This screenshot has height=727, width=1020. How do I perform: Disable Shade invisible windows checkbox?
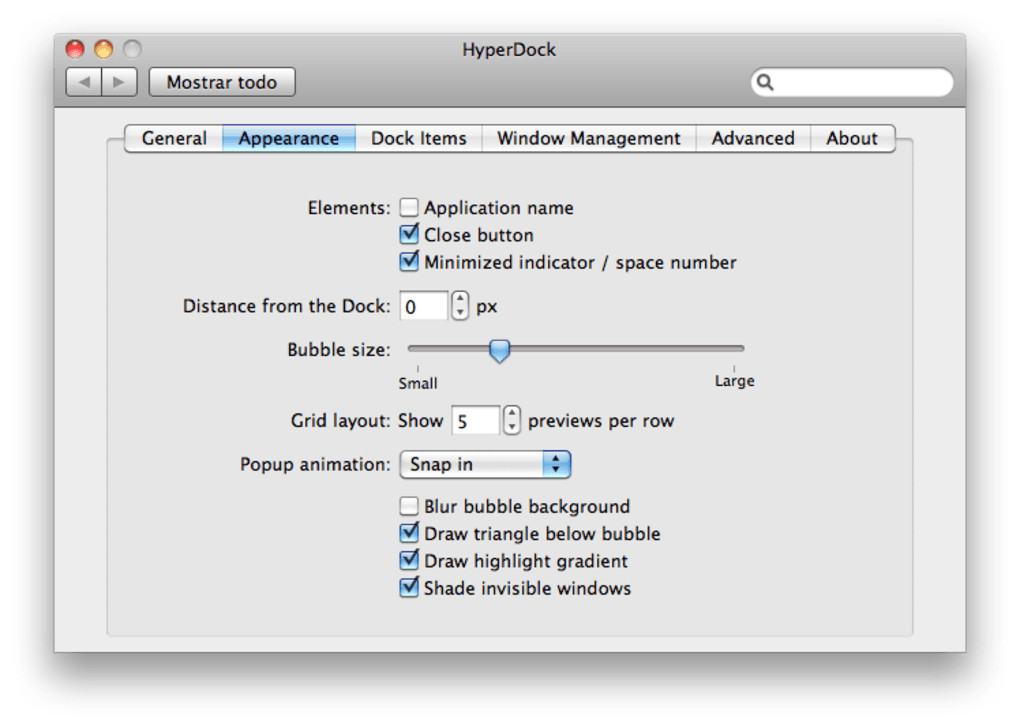tap(409, 588)
